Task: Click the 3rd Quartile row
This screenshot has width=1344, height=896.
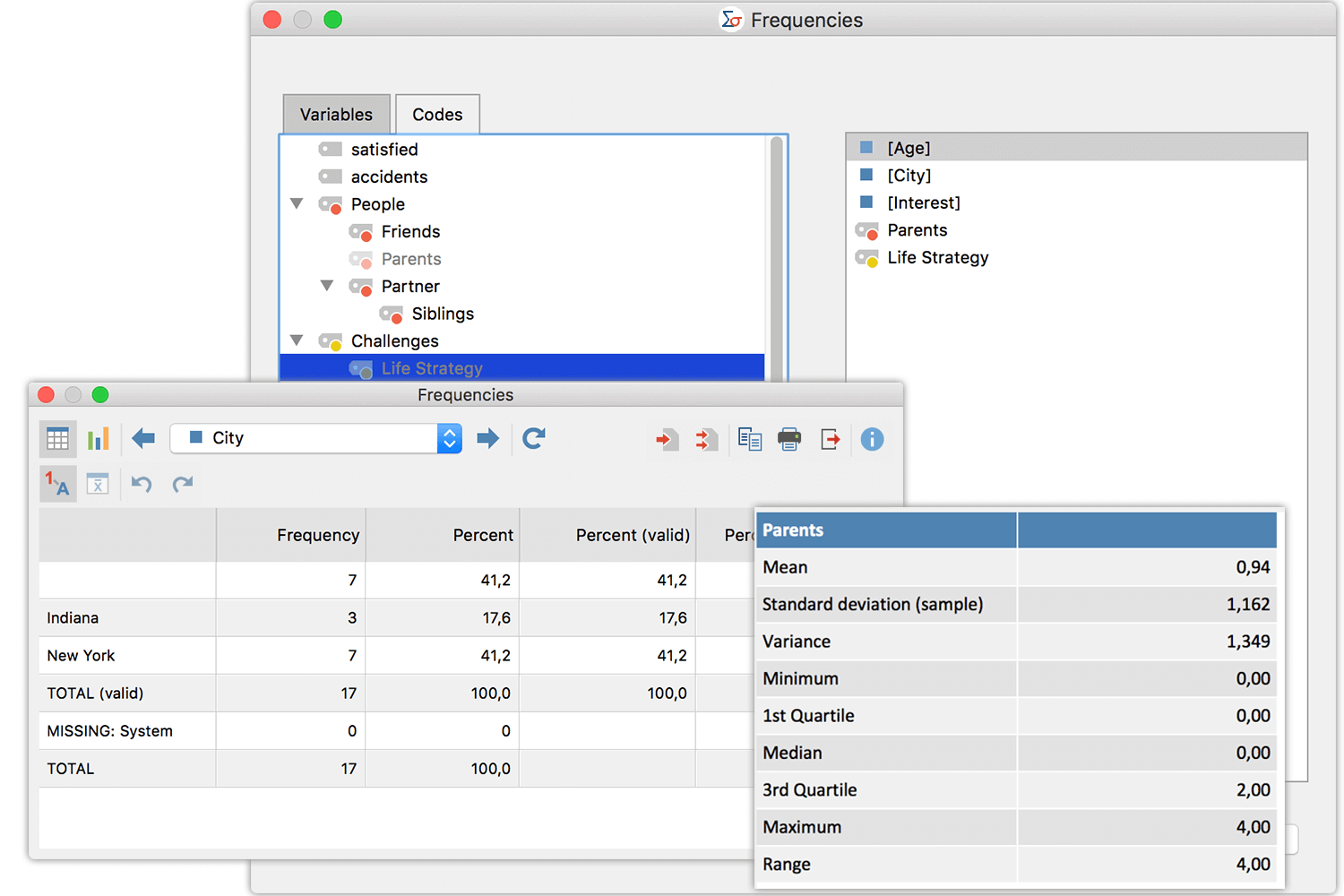Action: tap(1017, 790)
